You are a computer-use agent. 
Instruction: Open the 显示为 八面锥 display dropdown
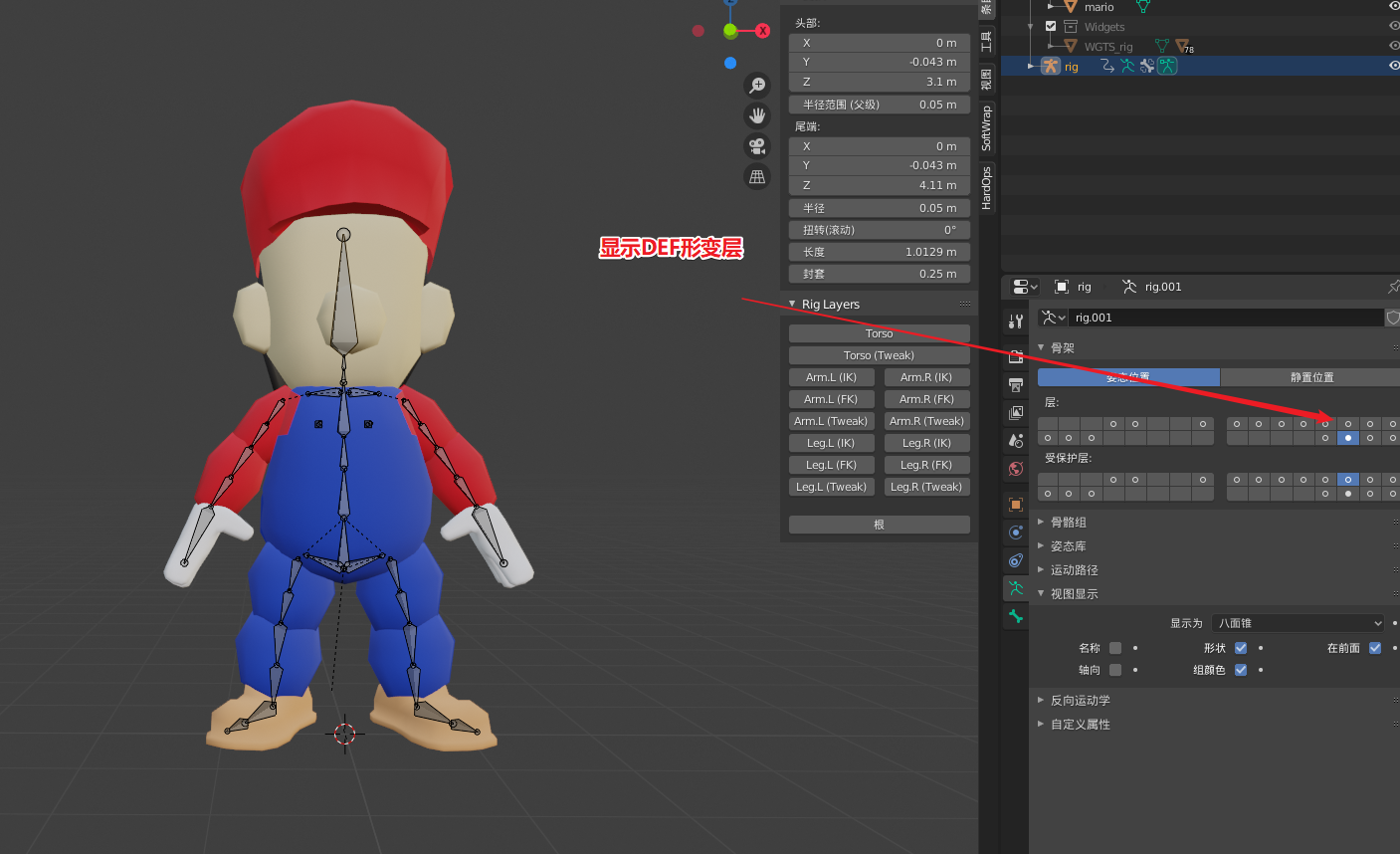click(x=1299, y=623)
